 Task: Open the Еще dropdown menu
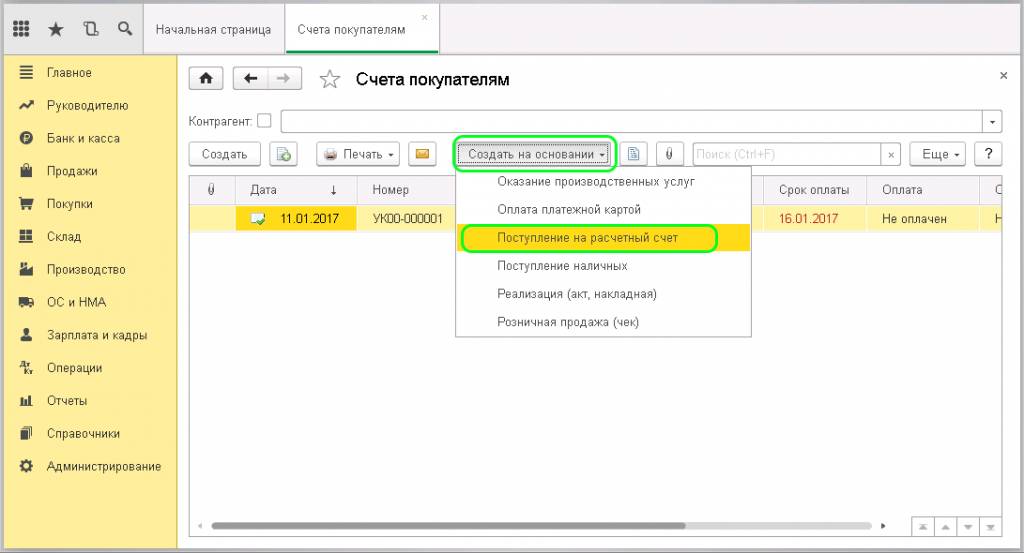point(937,154)
